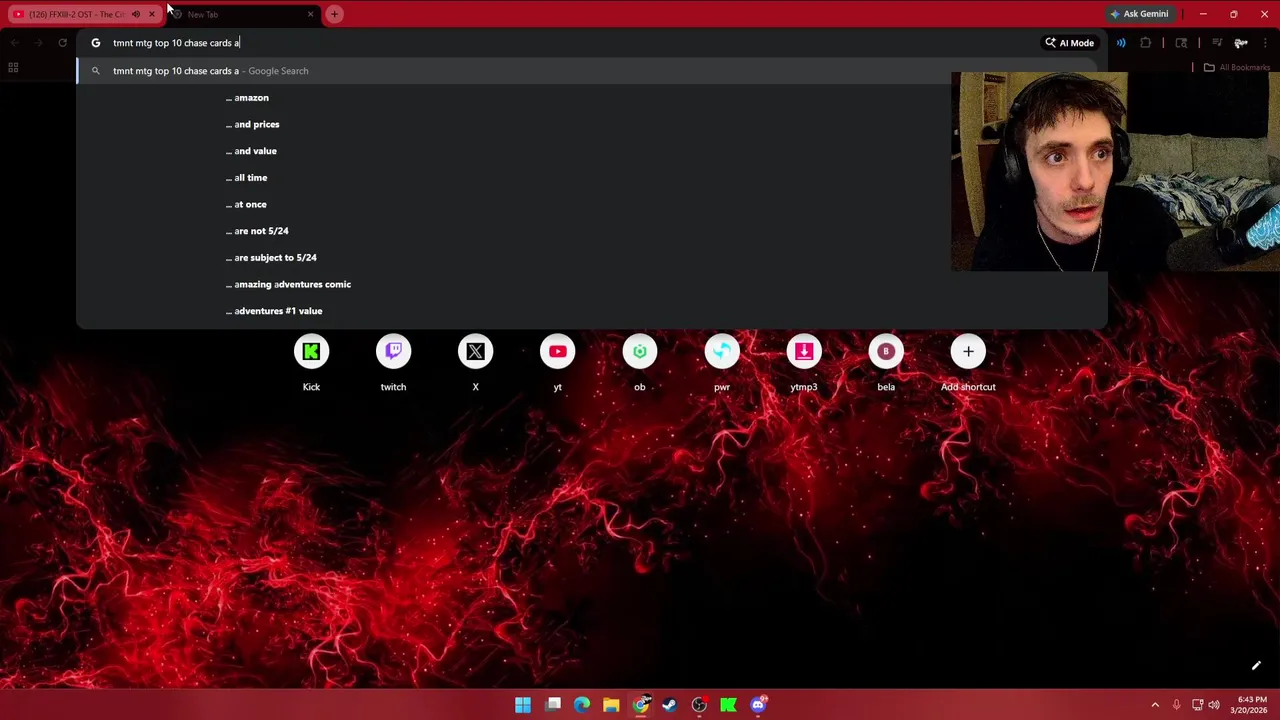Launch Microsoft Edge from the taskbar
Image resolution: width=1280 pixels, height=720 pixels.
[x=582, y=705]
